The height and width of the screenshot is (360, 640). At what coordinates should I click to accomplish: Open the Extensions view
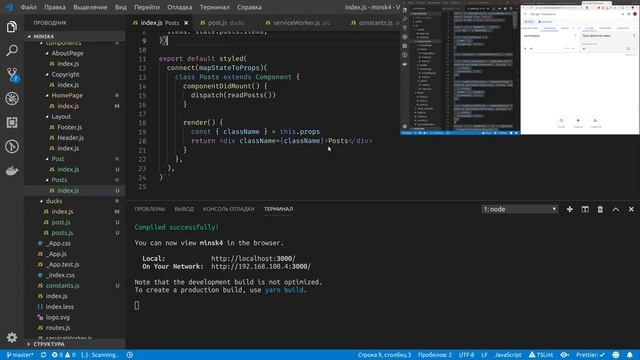pos(12,122)
